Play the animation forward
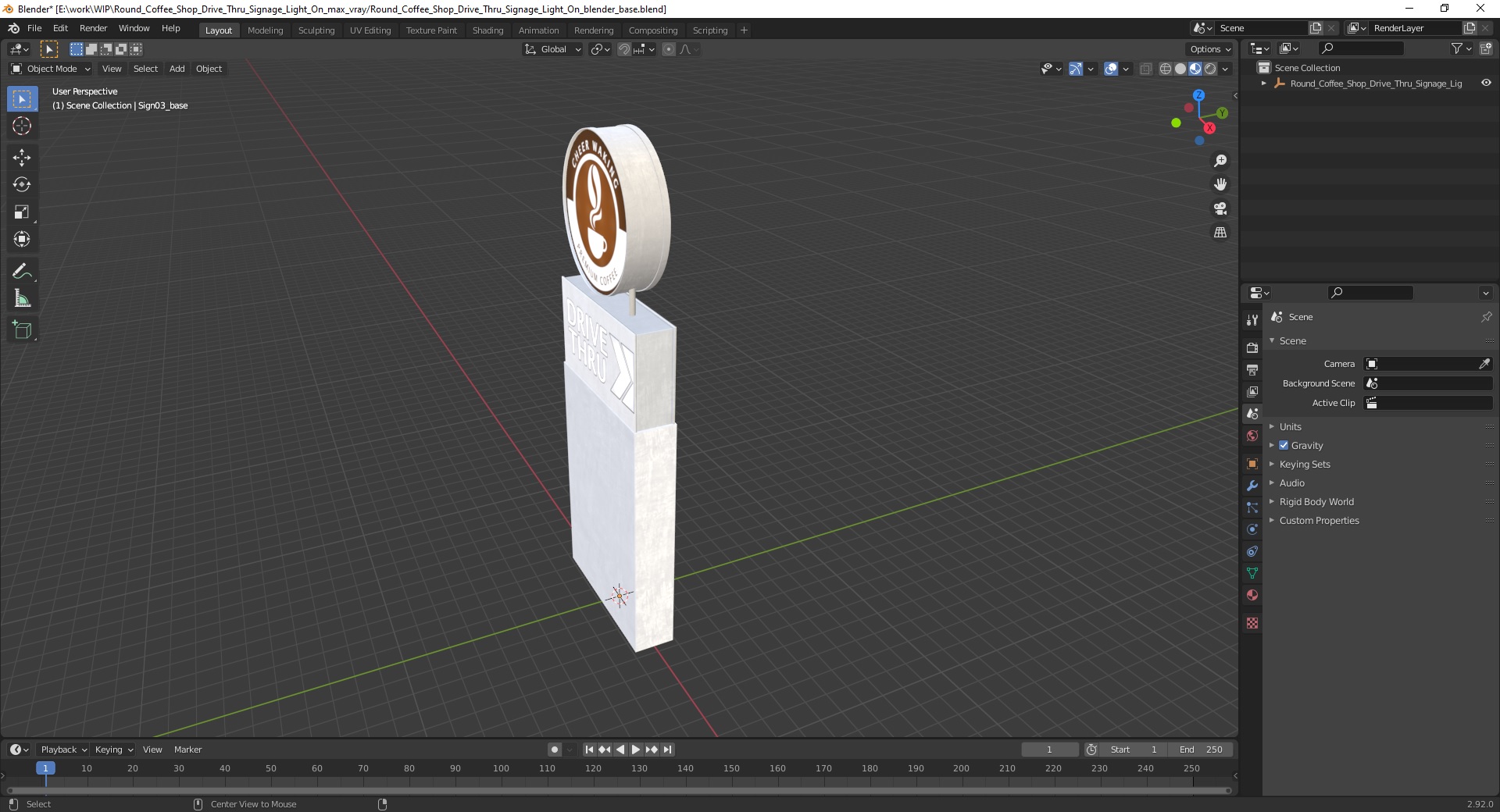Viewport: 1500px width, 812px height. (636, 750)
